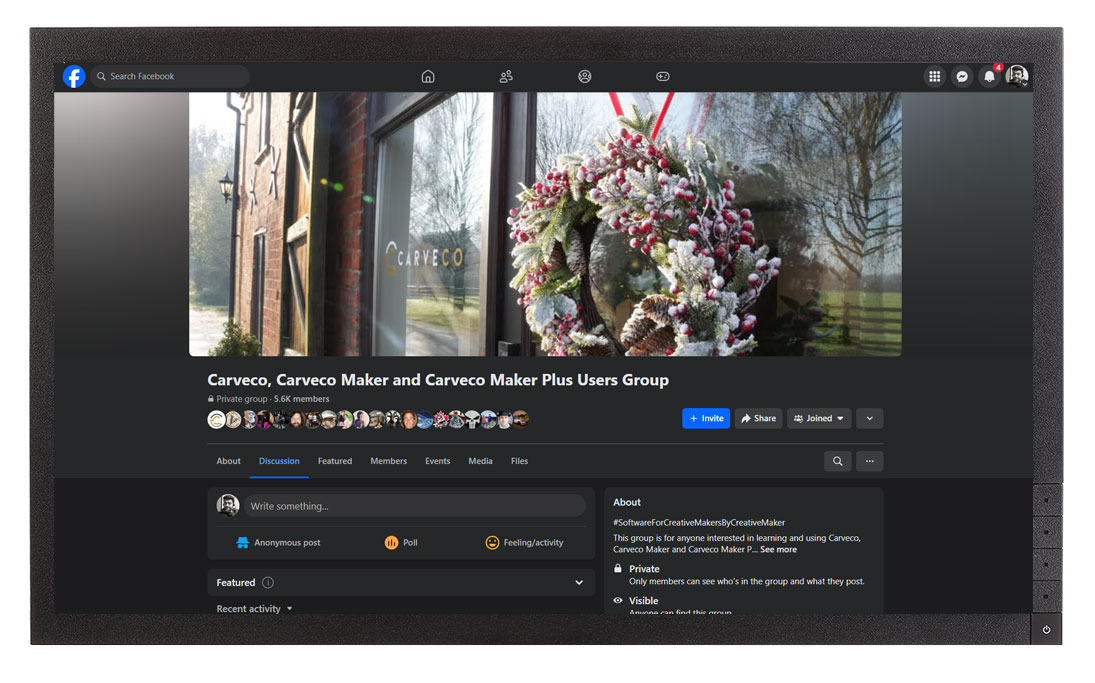This screenshot has height=683, width=1095.
Task: Click the Private label in About
Action: pos(644,569)
